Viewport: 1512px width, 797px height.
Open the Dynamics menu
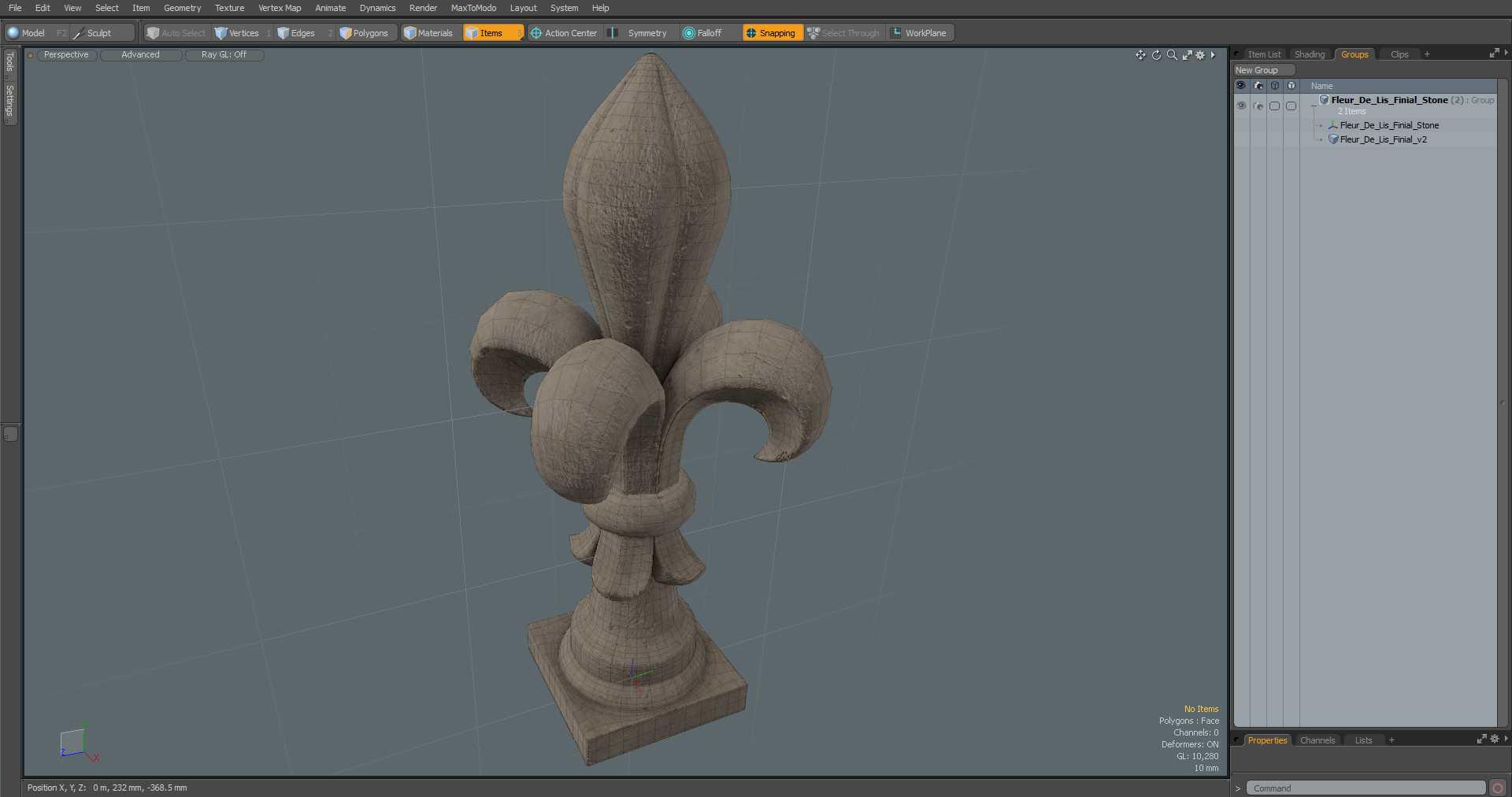click(x=377, y=8)
